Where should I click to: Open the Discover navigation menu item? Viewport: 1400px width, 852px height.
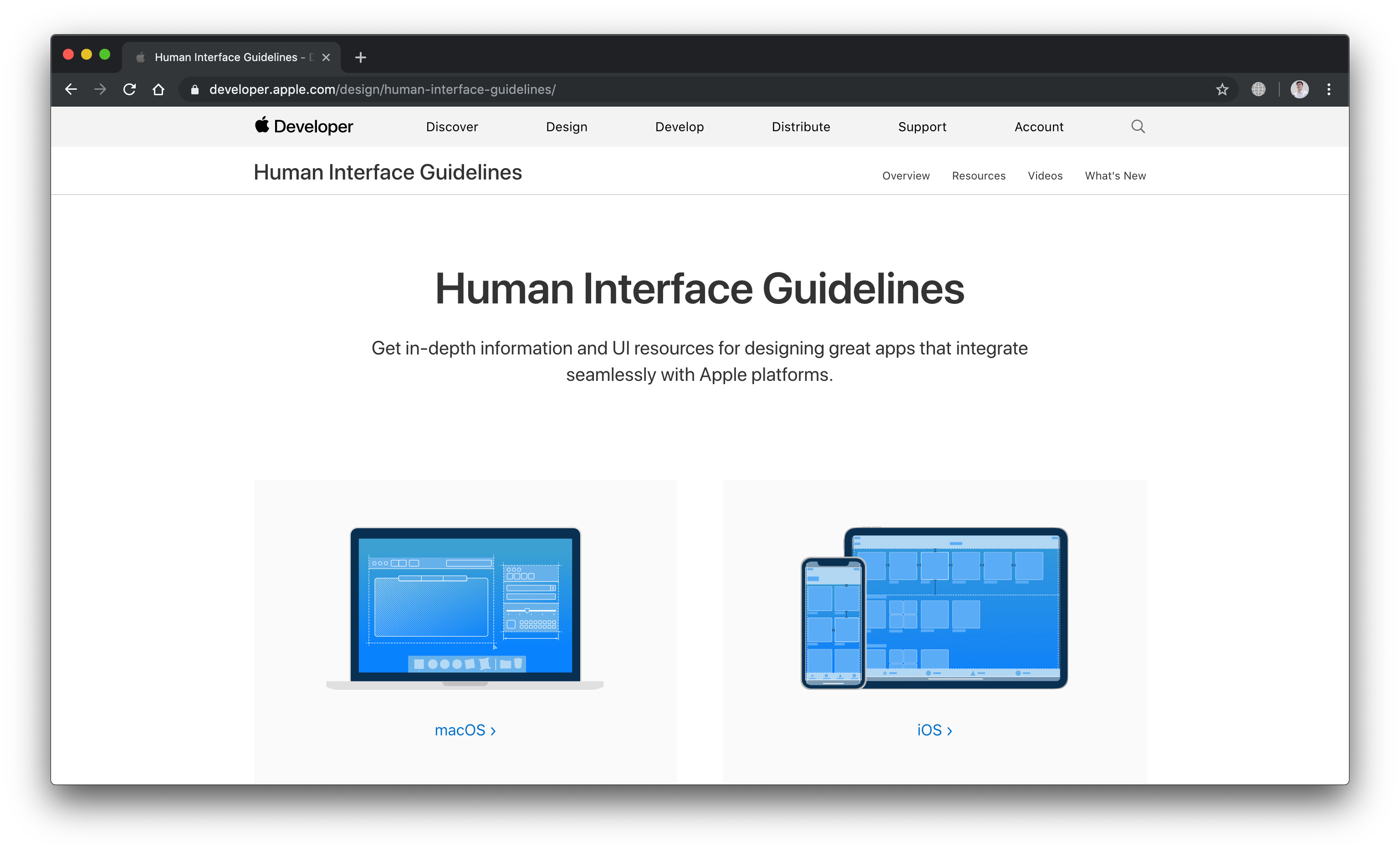click(452, 126)
